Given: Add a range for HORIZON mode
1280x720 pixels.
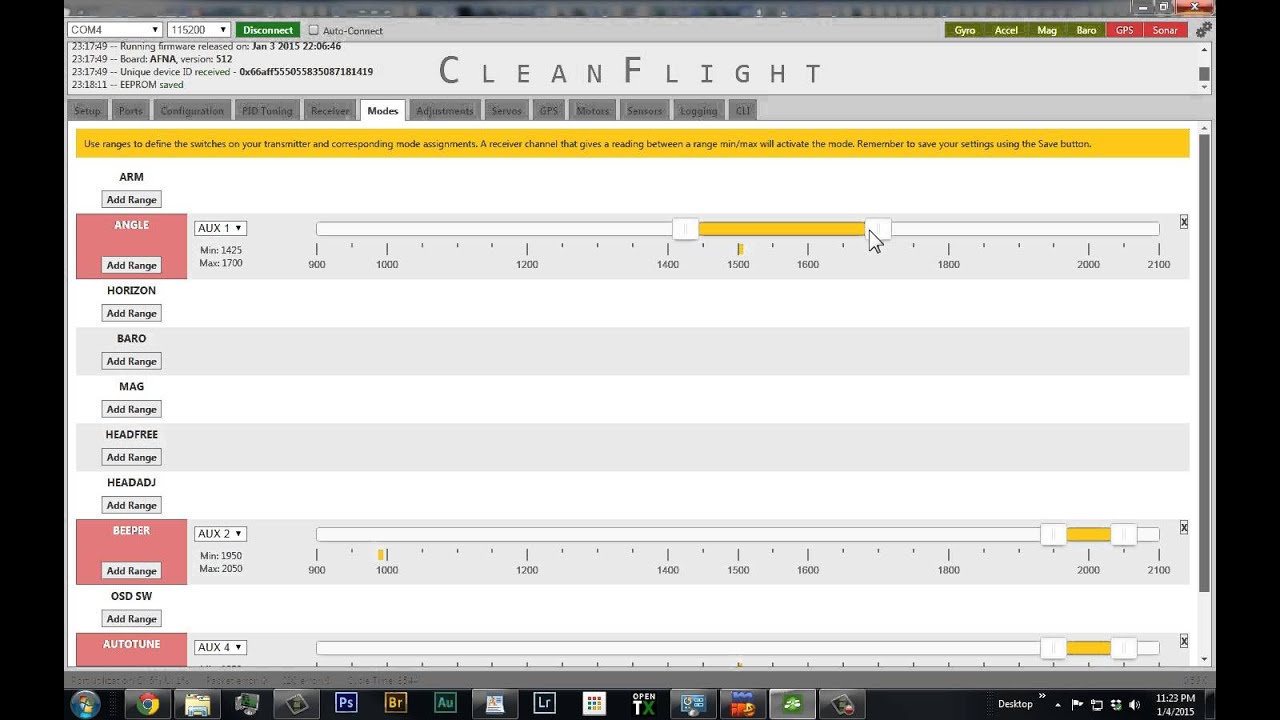Looking at the screenshot, I should tap(131, 313).
